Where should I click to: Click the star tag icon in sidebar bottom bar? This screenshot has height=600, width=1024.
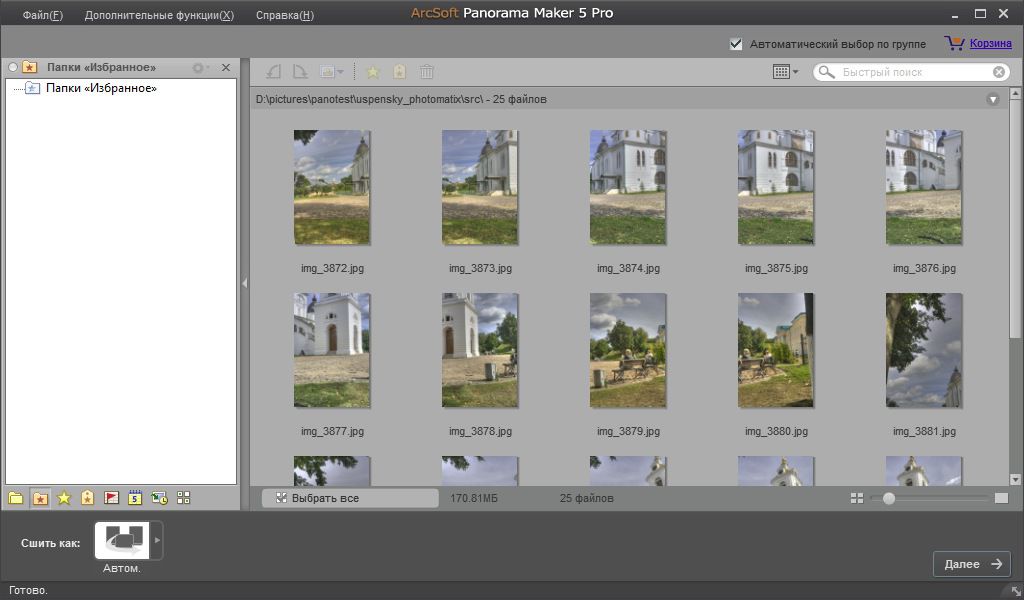click(x=88, y=498)
